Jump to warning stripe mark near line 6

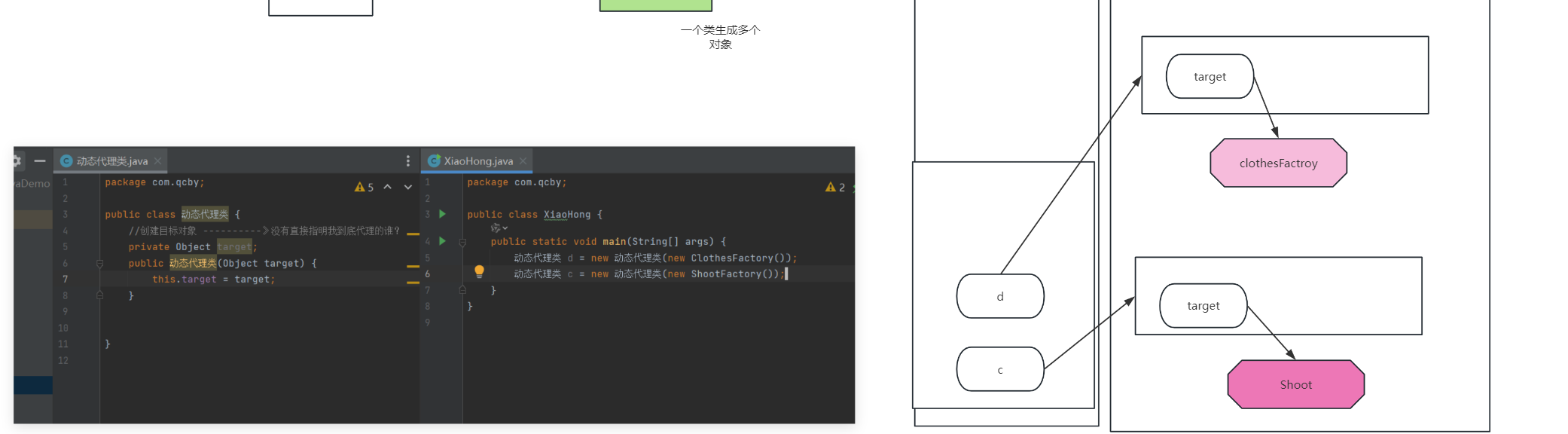coord(413,267)
